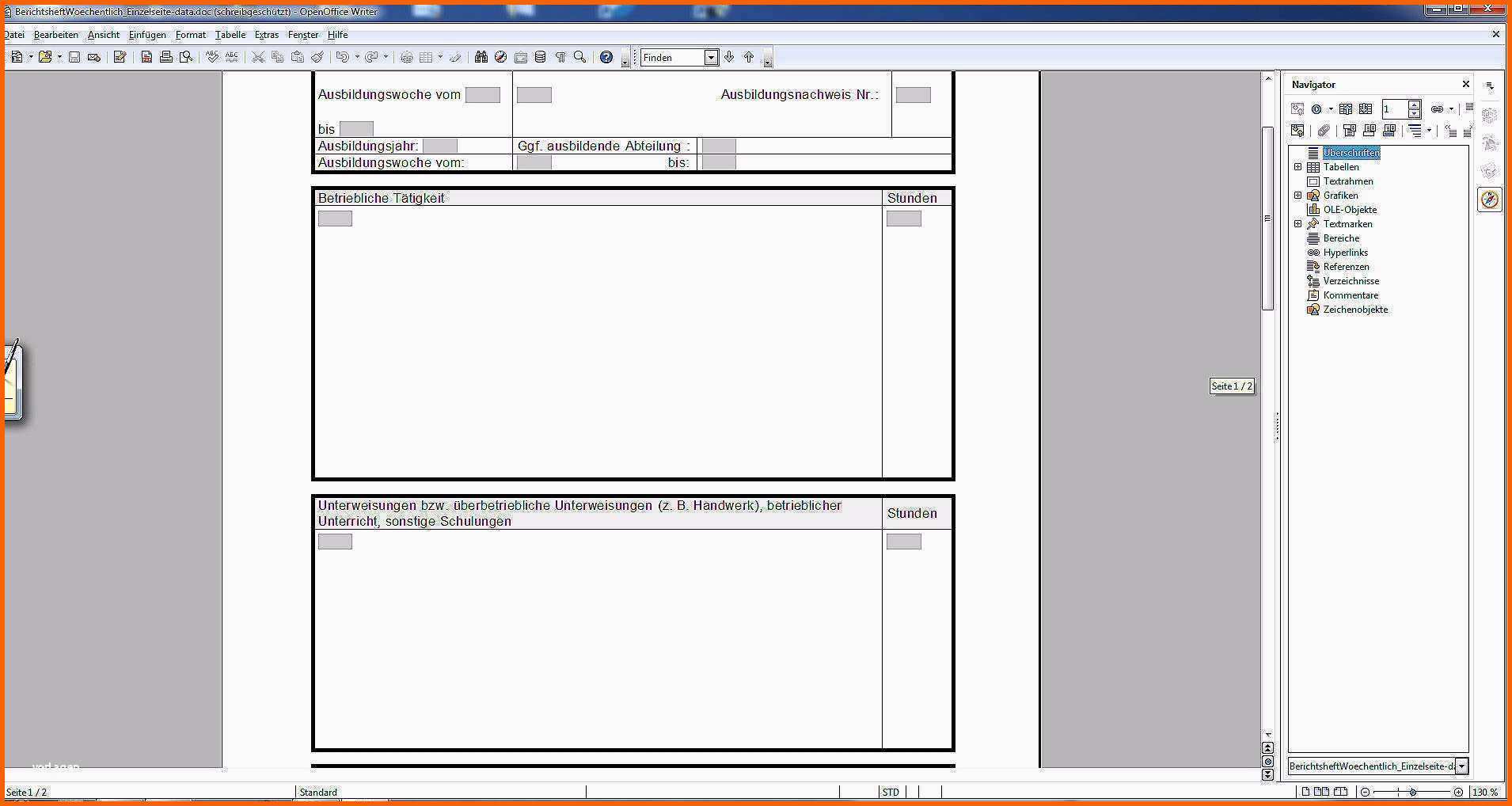
Task: Click into the Finden search field
Action: click(x=672, y=57)
